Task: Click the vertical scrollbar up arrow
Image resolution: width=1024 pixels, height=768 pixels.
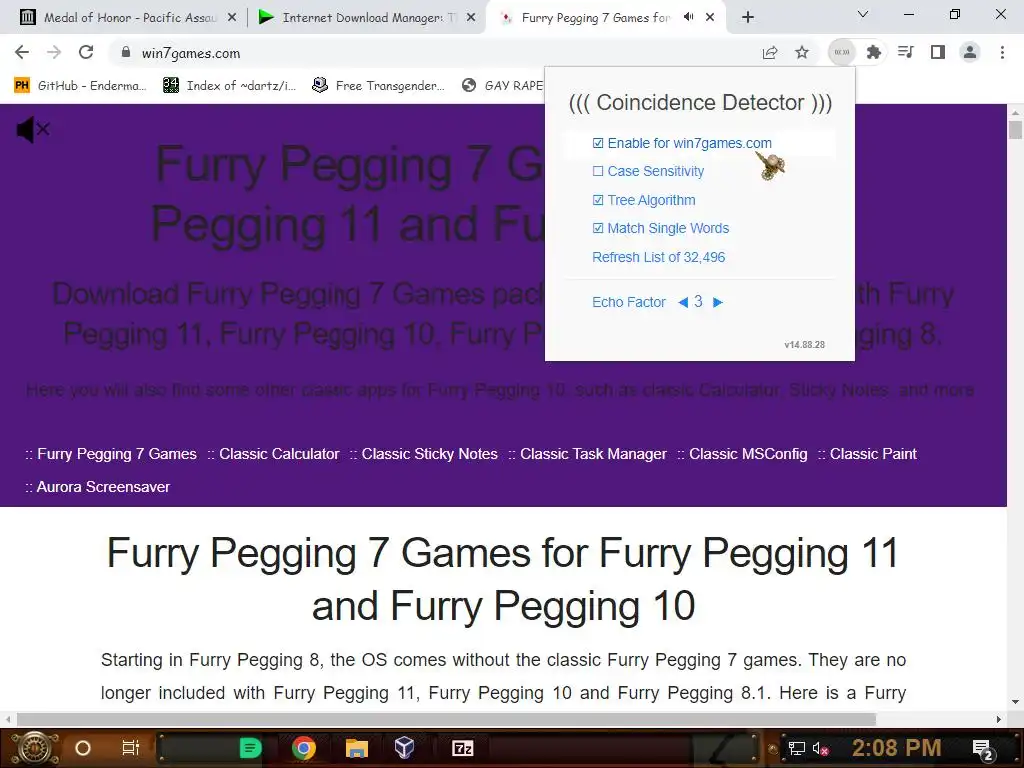Action: point(1016,111)
